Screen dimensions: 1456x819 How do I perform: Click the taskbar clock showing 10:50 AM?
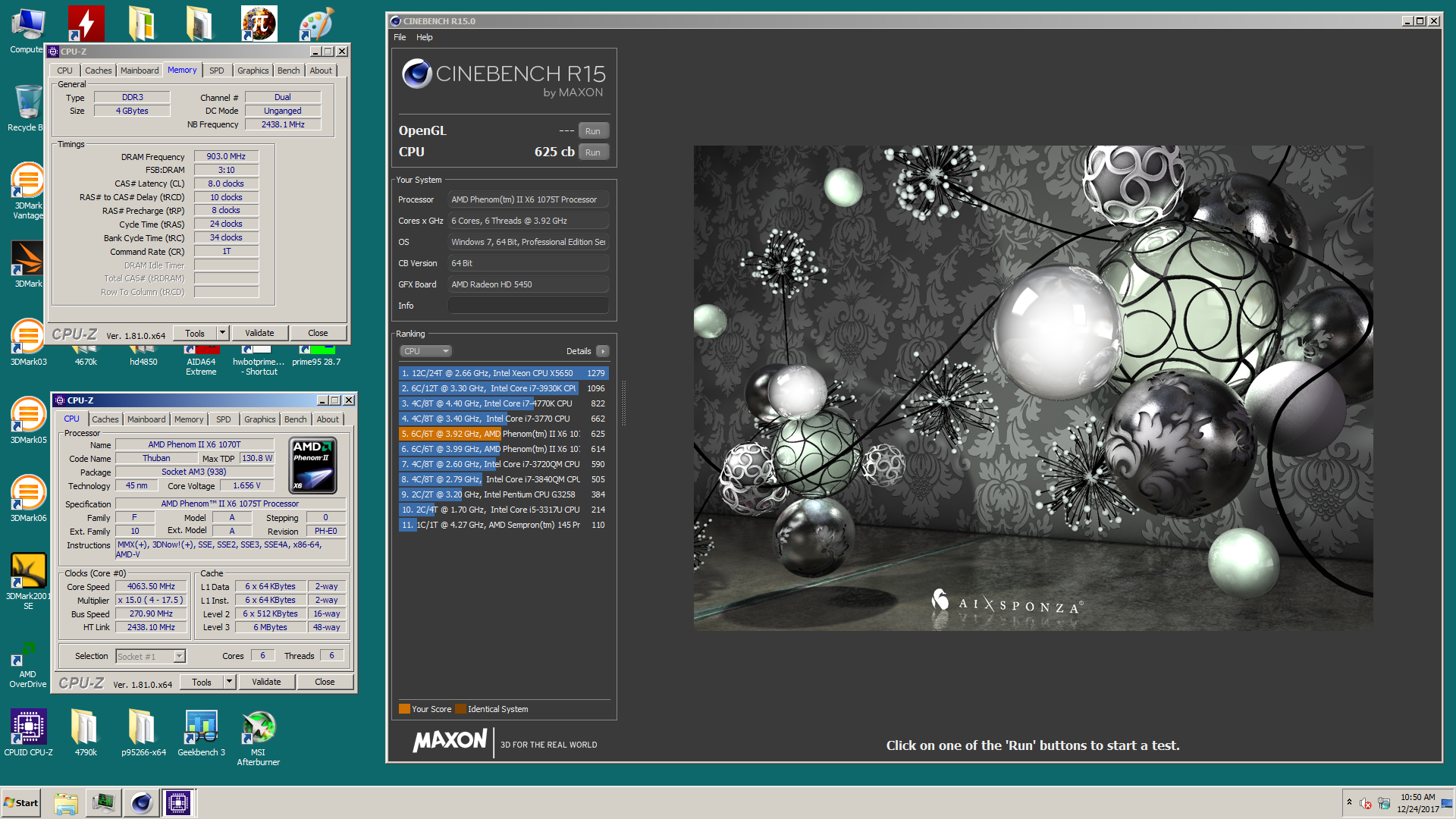tap(1417, 803)
